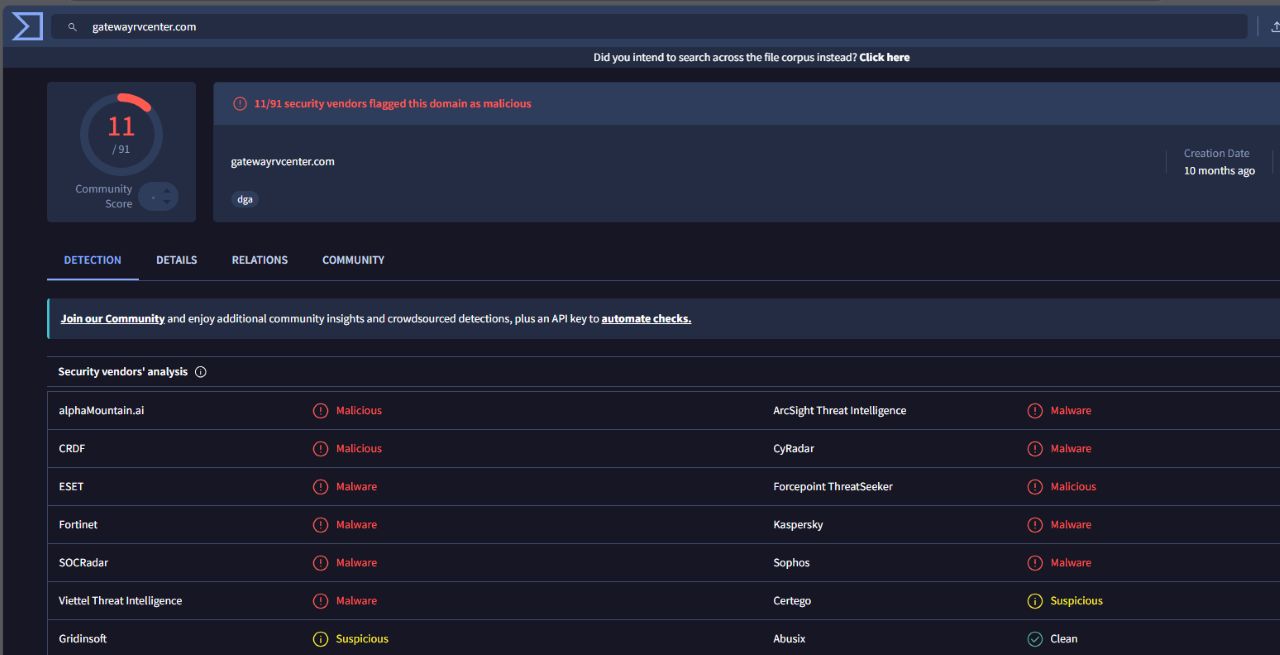Click the clean checkmark icon for Abusix

tap(1035, 639)
